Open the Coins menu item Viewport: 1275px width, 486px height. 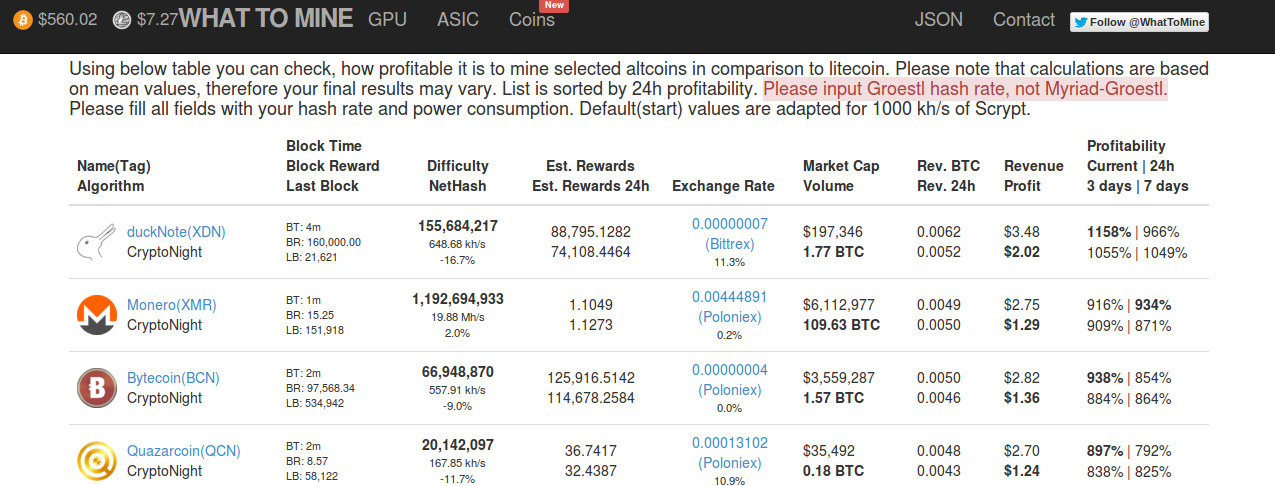pos(532,20)
